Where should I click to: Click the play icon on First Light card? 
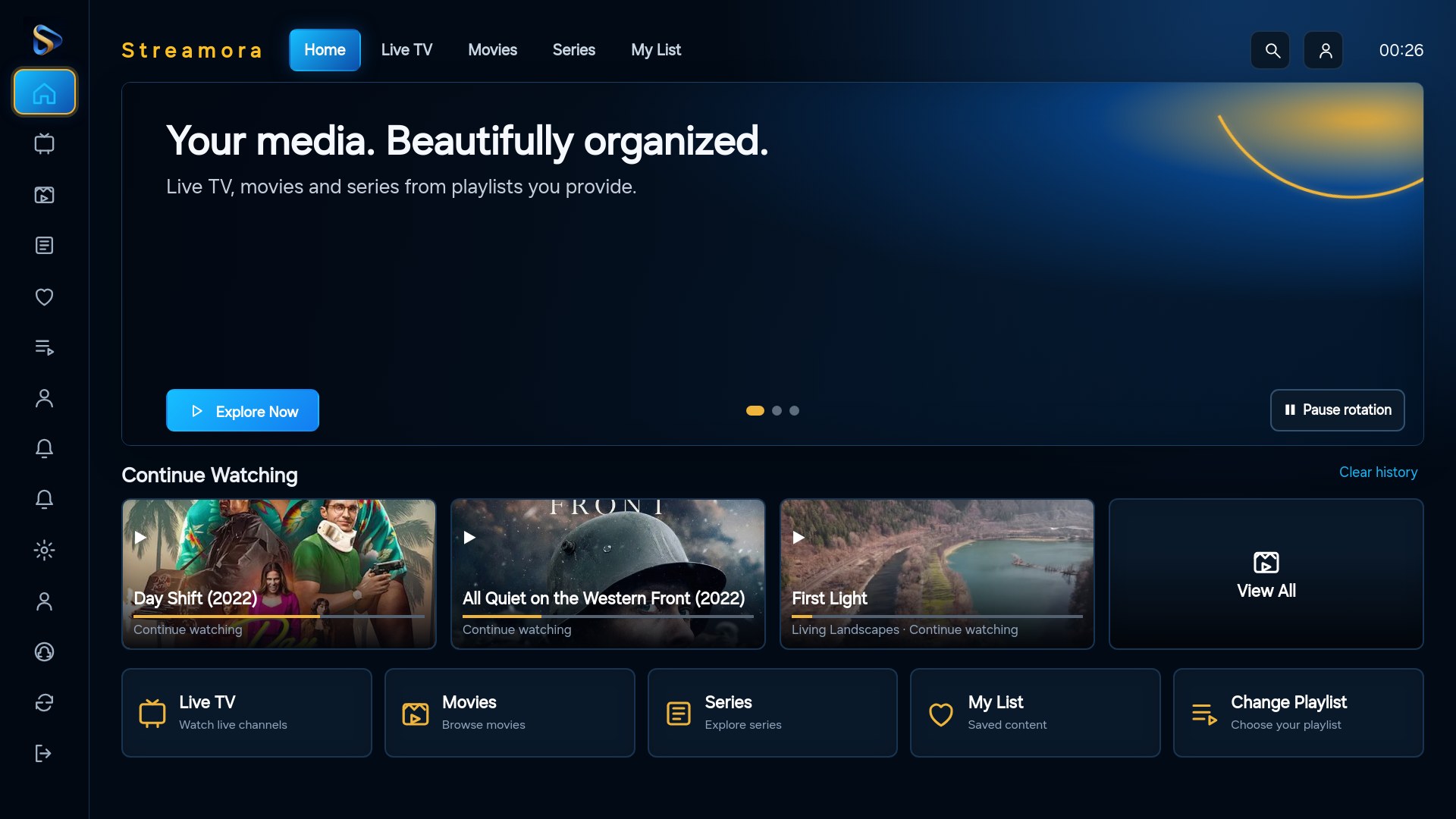tap(799, 537)
